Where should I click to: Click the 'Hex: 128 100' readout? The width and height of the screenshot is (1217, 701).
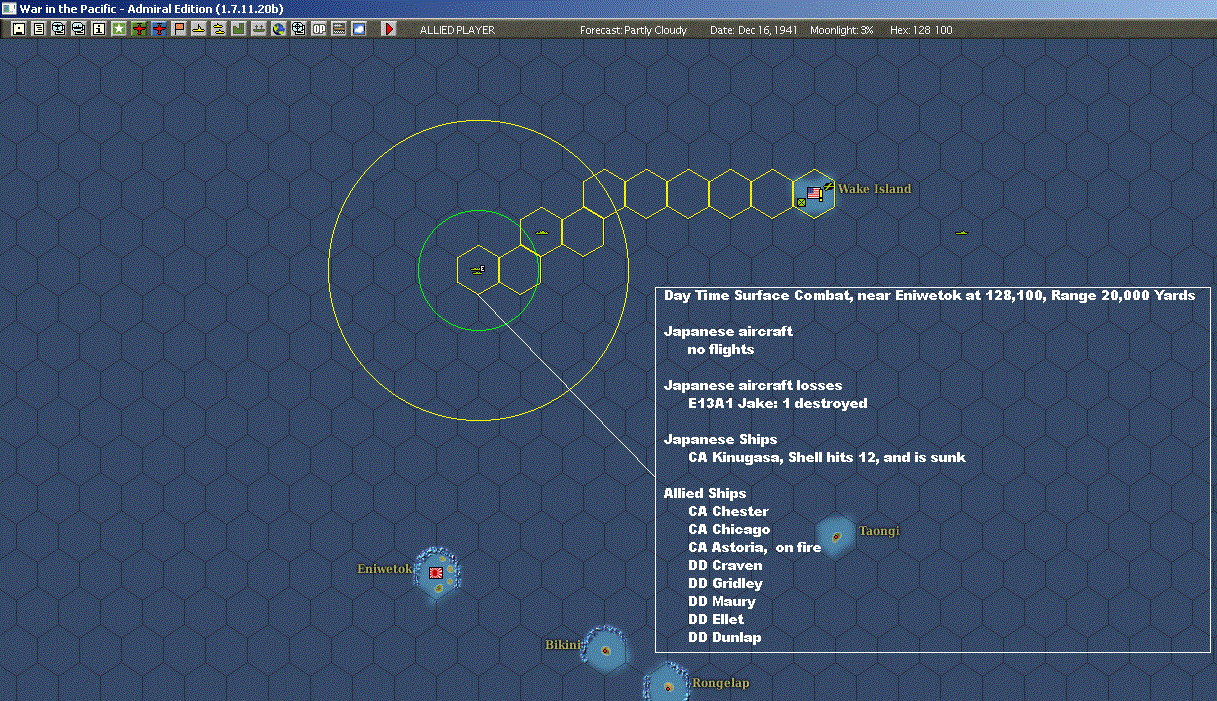pos(921,30)
